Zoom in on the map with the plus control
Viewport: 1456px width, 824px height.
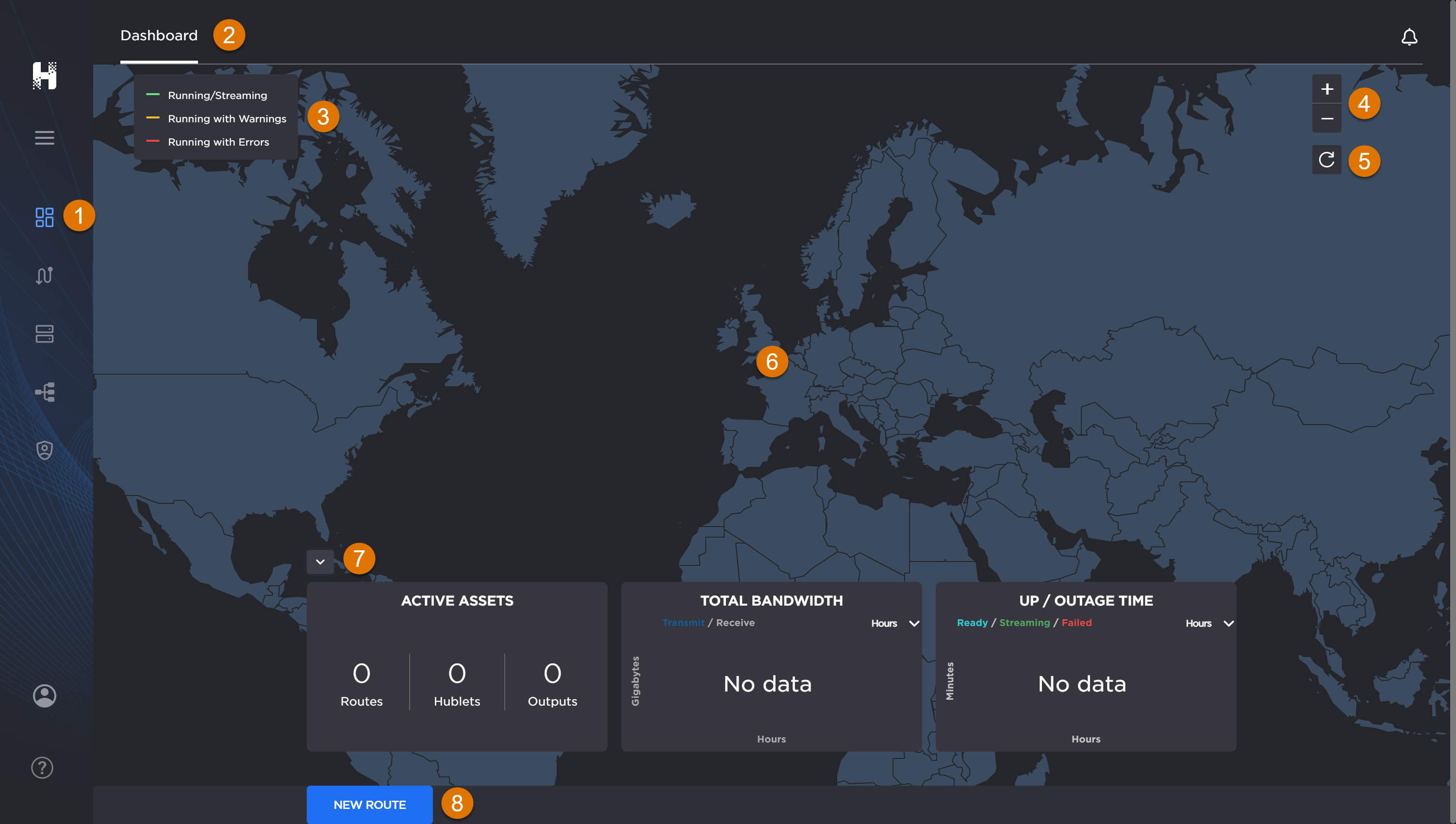[1326, 88]
